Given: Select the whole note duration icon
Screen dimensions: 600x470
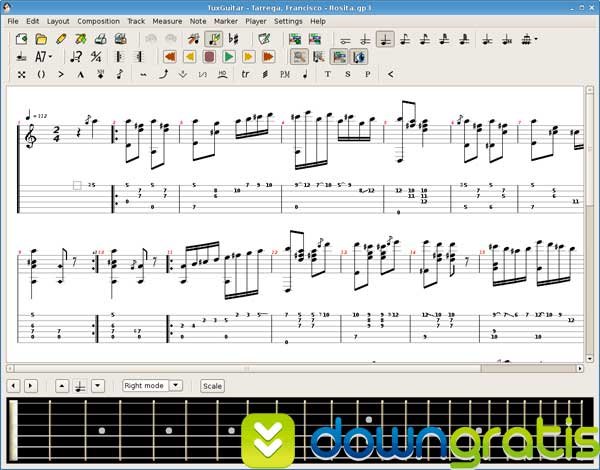Looking at the screenshot, I should pyautogui.click(x=345, y=39).
